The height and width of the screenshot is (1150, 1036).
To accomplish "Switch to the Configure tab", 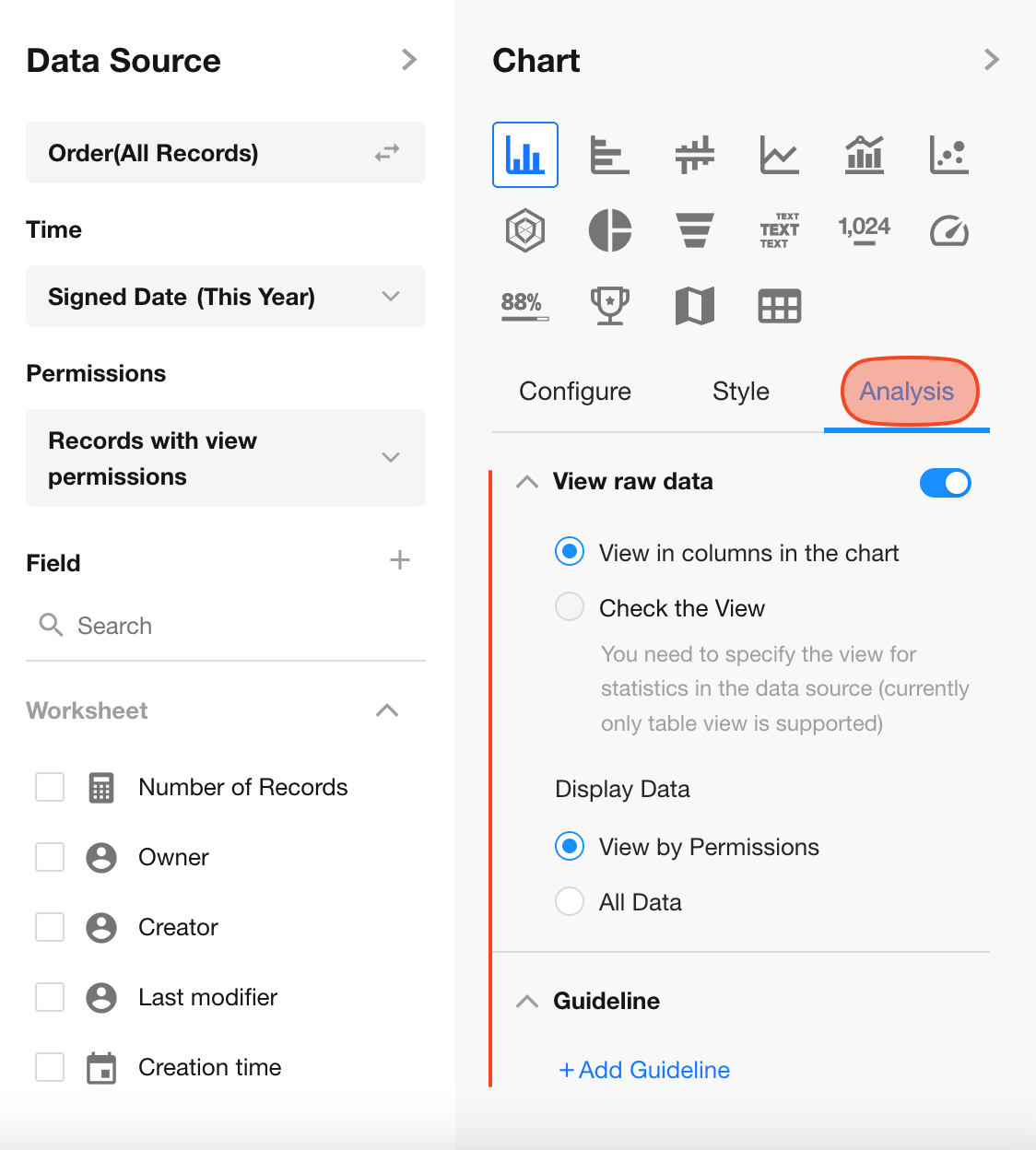I will [x=575, y=392].
